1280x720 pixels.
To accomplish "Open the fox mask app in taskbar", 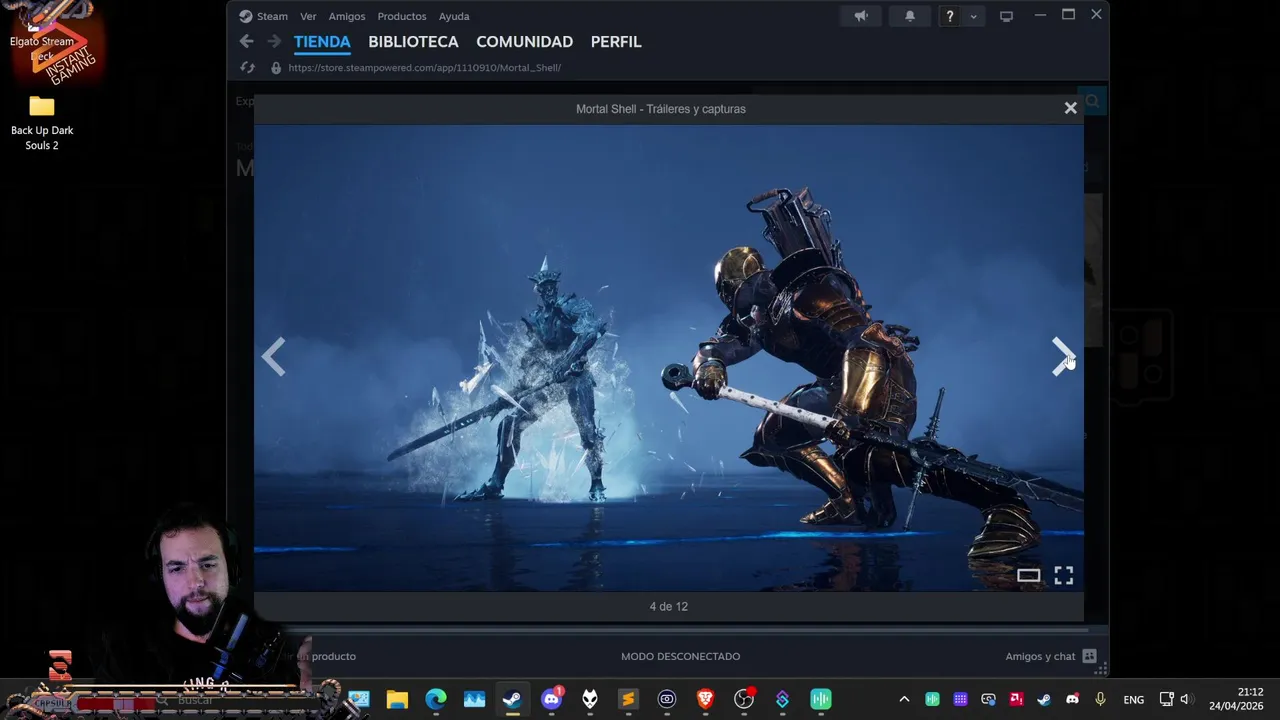I will [590, 699].
